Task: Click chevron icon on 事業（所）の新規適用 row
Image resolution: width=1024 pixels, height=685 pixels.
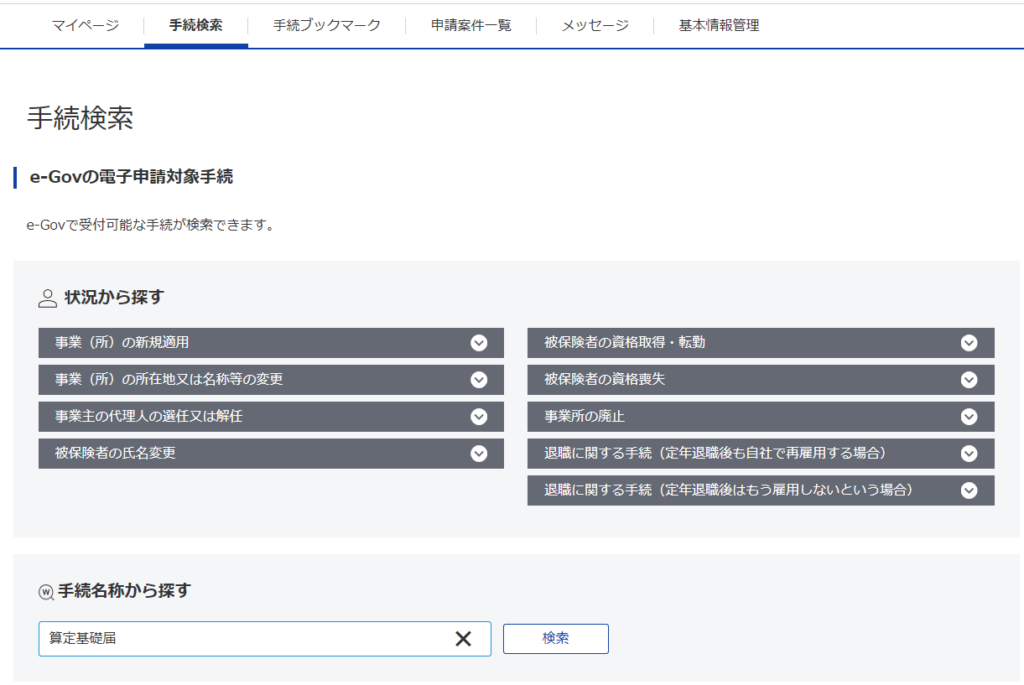Action: [x=479, y=343]
